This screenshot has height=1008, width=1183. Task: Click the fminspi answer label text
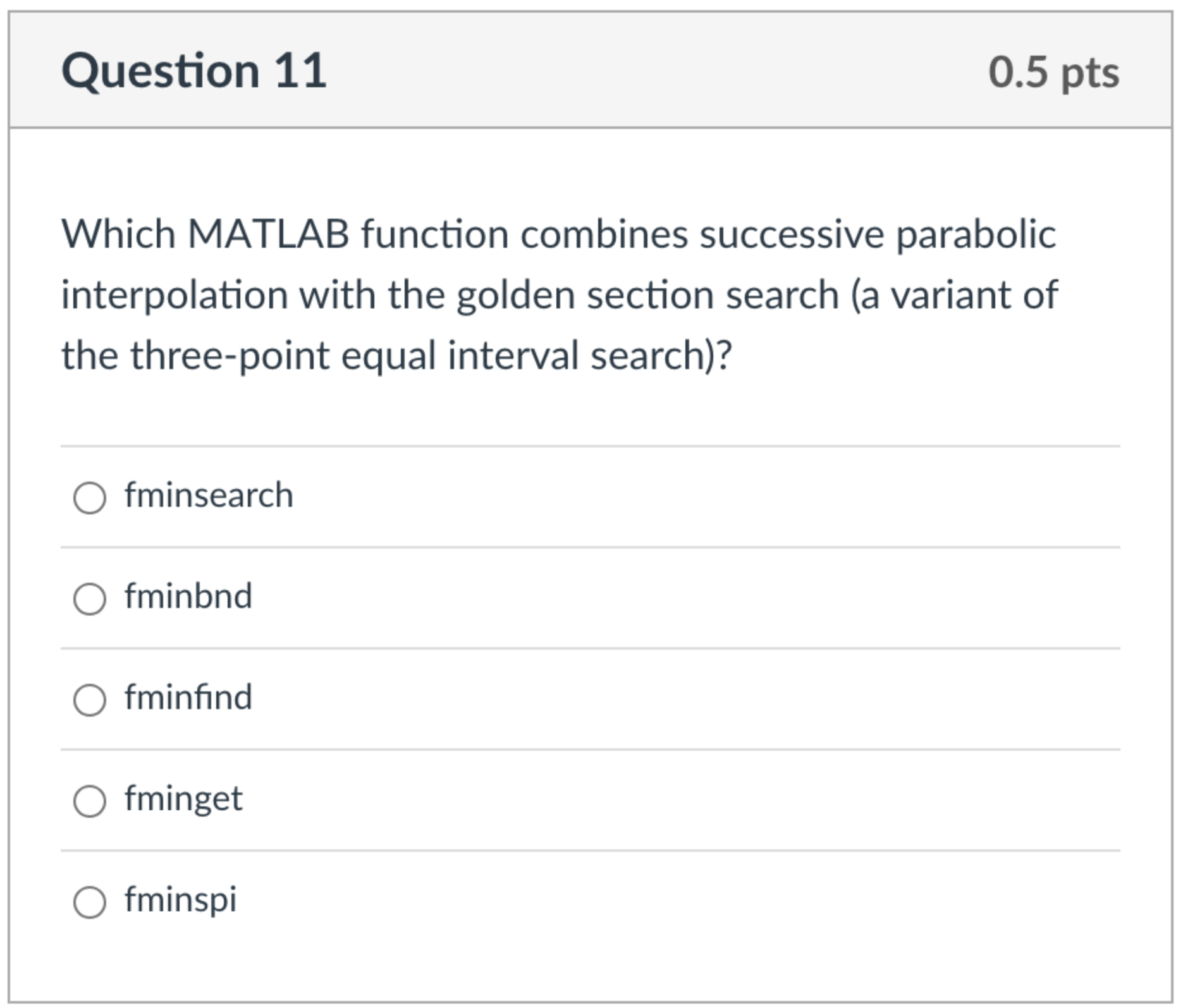[181, 901]
